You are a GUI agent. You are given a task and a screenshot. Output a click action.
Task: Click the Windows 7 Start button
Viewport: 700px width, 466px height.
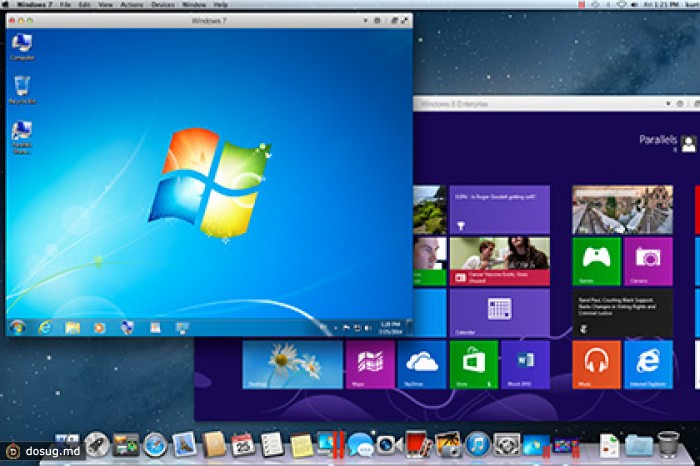pyautogui.click(x=17, y=328)
